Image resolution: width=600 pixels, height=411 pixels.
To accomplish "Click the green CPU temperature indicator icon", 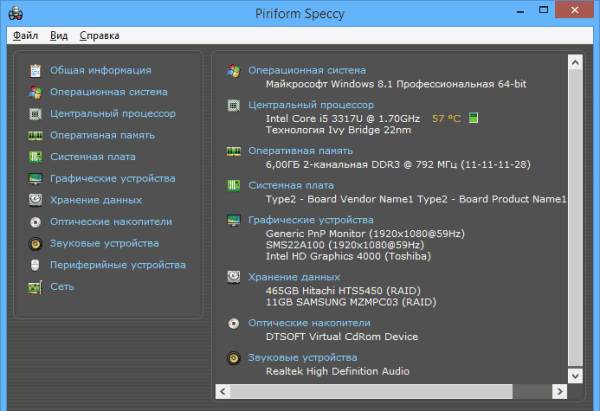I will [x=473, y=118].
